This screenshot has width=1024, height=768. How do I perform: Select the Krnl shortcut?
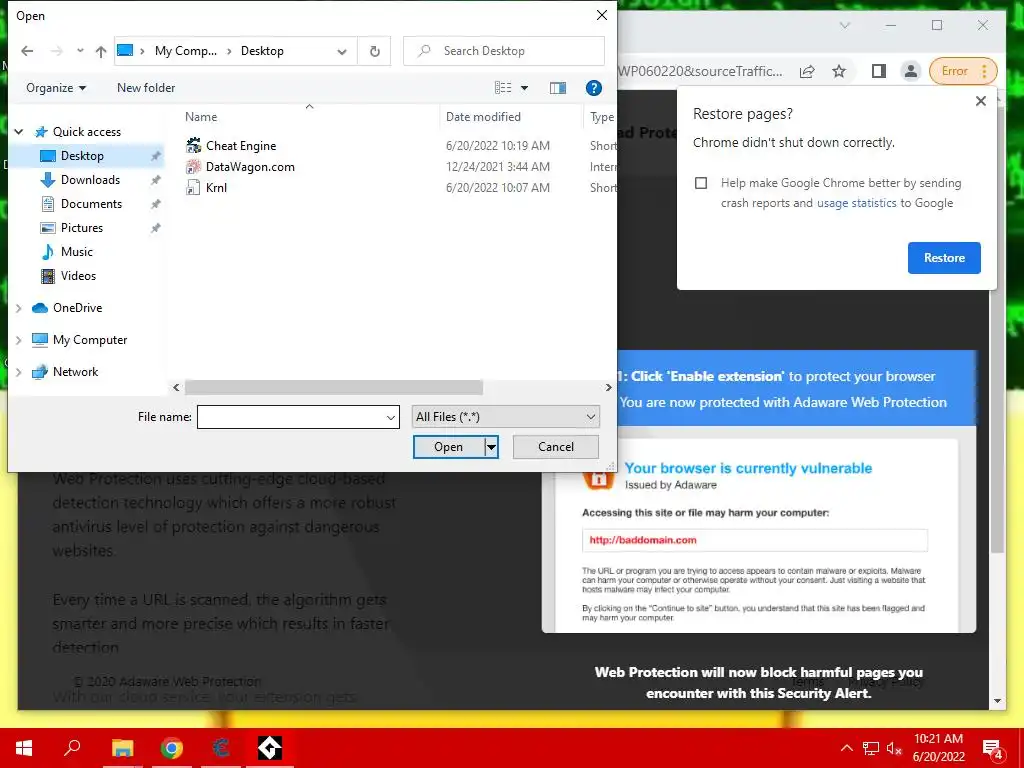click(216, 187)
